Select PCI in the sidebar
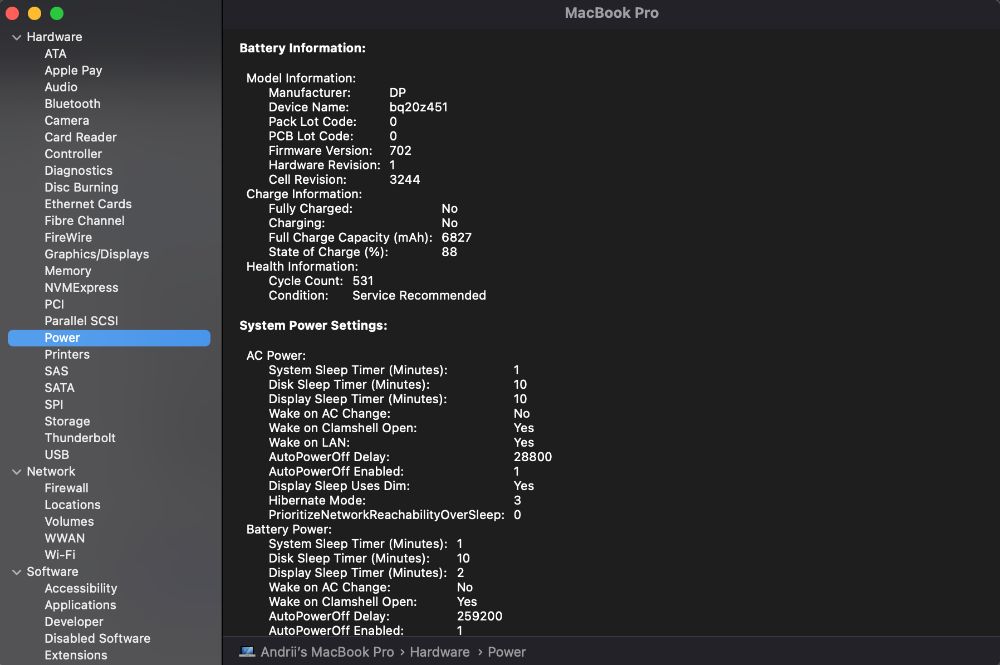Screen dimensions: 1000x665 (x=54, y=304)
